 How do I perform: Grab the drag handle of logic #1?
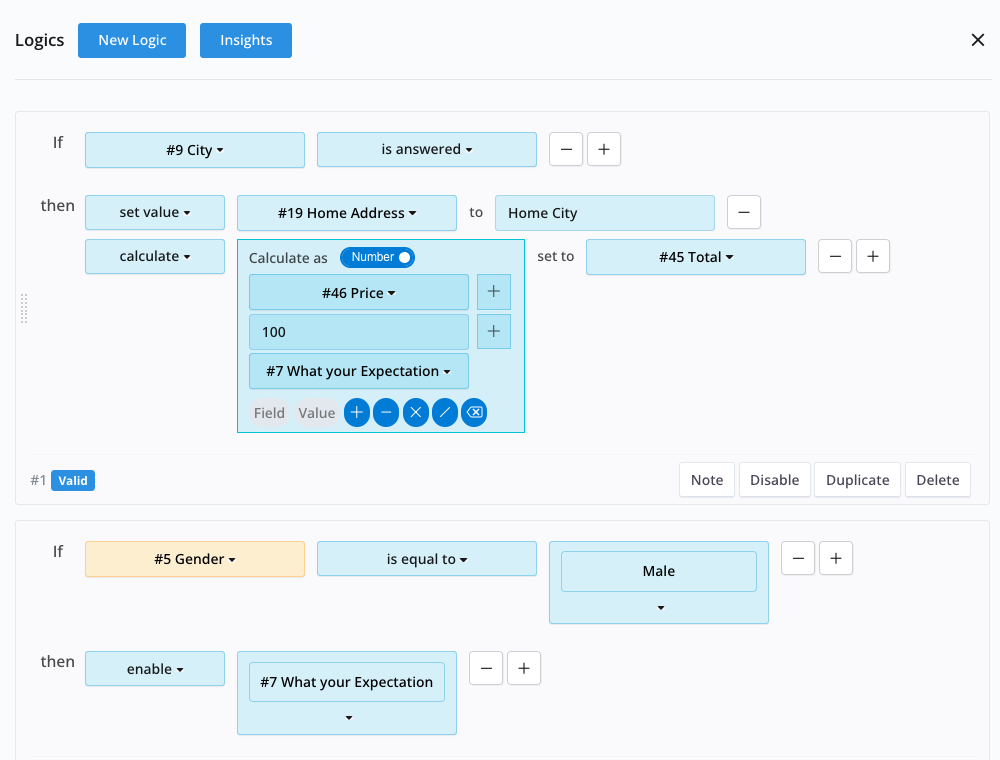point(24,309)
